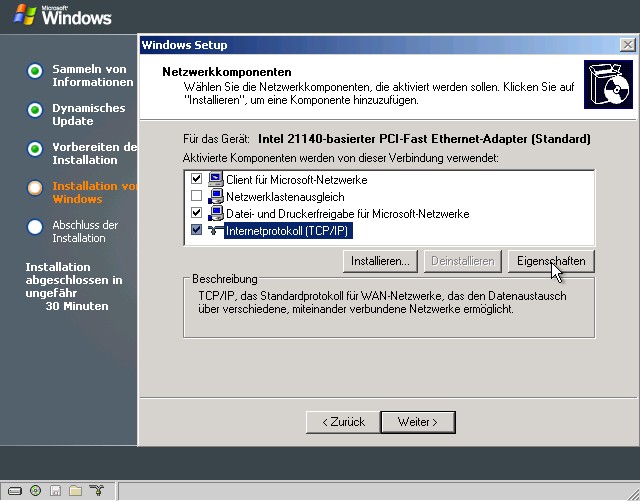Enable the Netzwerklastenausgleich checkbox
The image size is (640, 501).
click(x=196, y=197)
